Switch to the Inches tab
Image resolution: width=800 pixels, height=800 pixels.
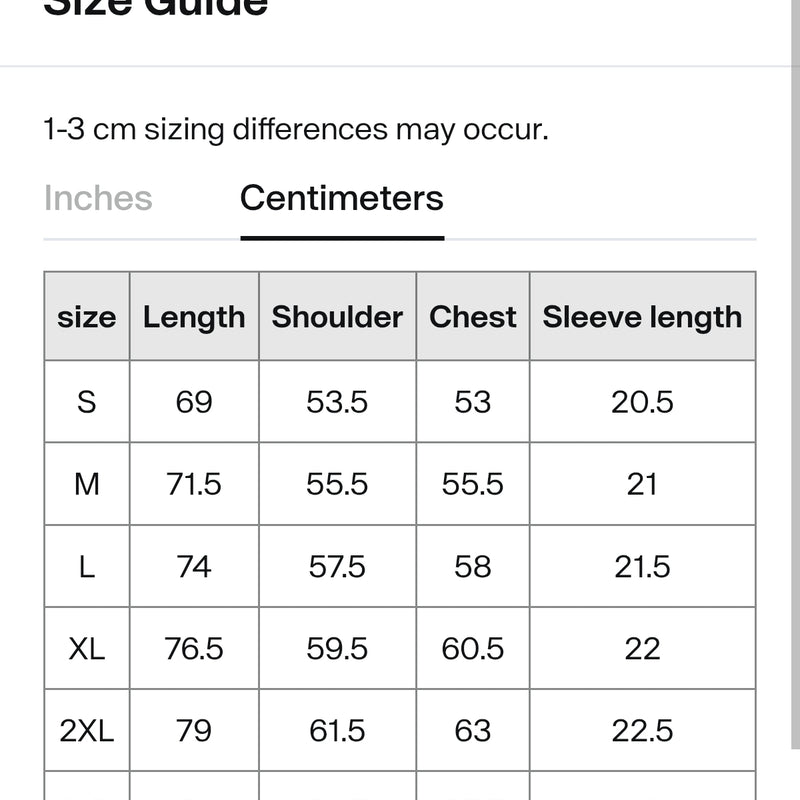tap(98, 198)
